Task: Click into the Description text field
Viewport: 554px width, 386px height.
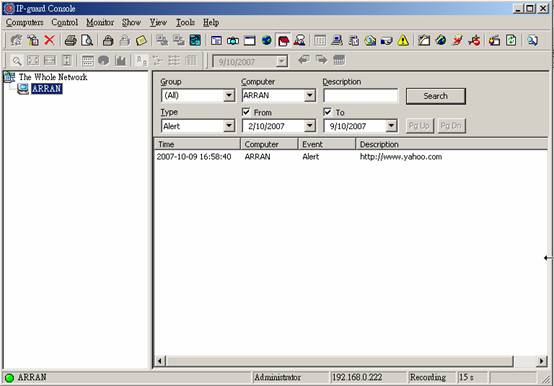Action: click(x=360, y=95)
